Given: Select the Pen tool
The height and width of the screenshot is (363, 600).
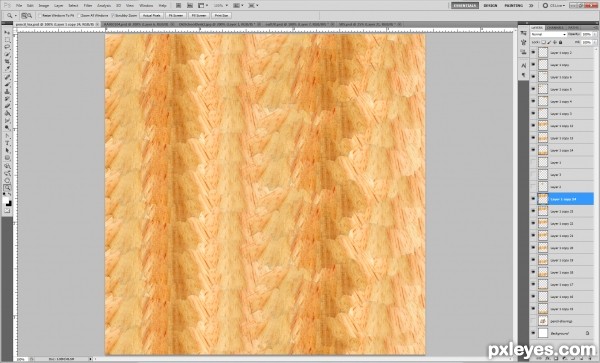Looking at the screenshot, I should click(x=7, y=137).
